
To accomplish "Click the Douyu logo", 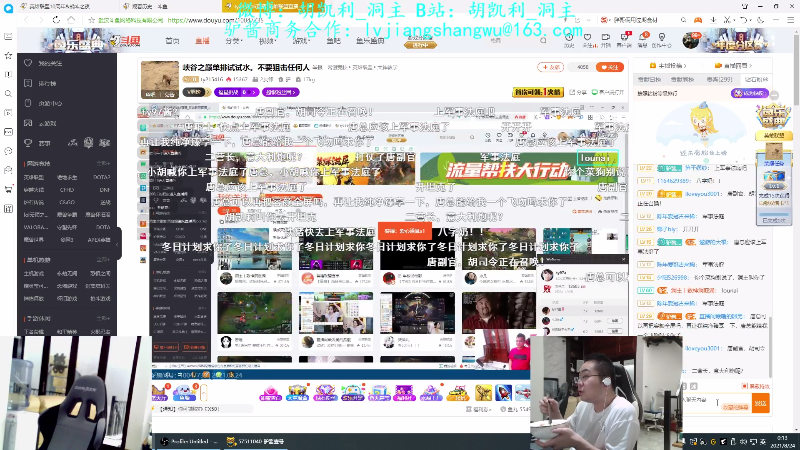I will 125,41.
